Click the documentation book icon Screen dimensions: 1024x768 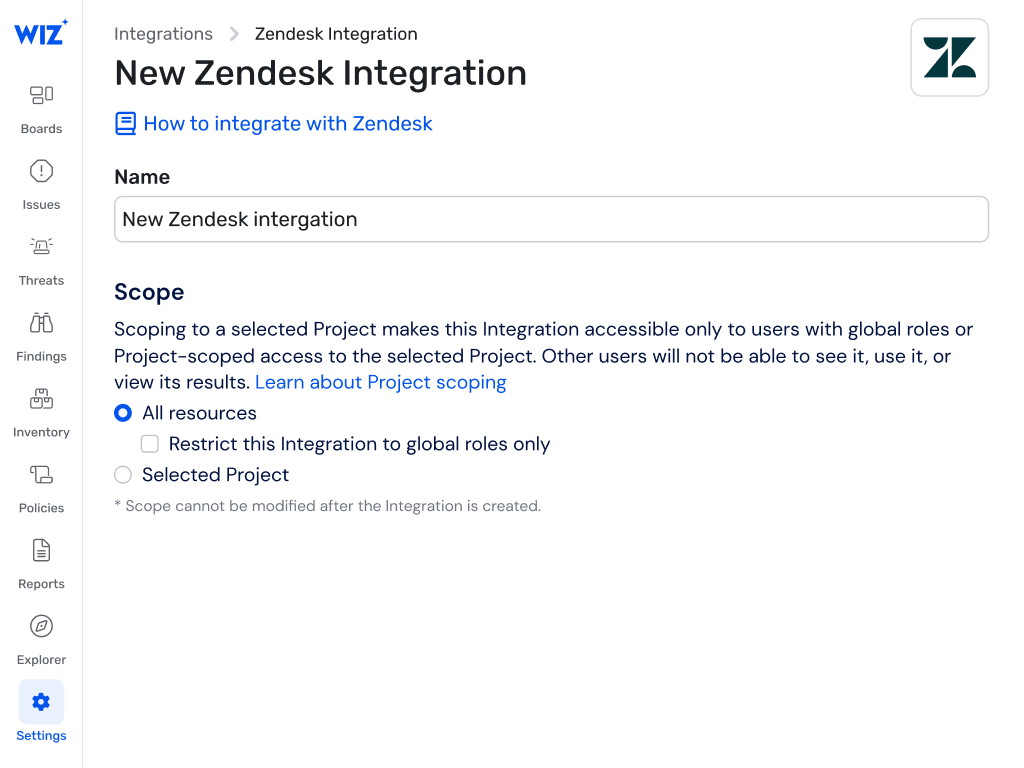pos(125,124)
